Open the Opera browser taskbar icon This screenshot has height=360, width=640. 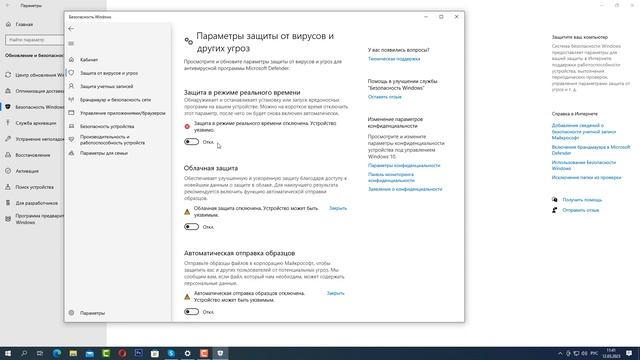pyautogui.click(x=122, y=353)
